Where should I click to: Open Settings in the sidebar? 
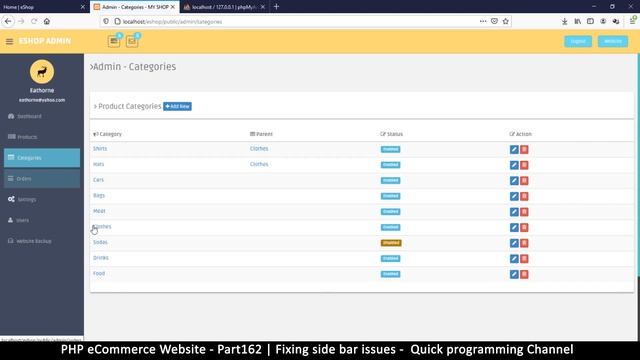click(42, 199)
